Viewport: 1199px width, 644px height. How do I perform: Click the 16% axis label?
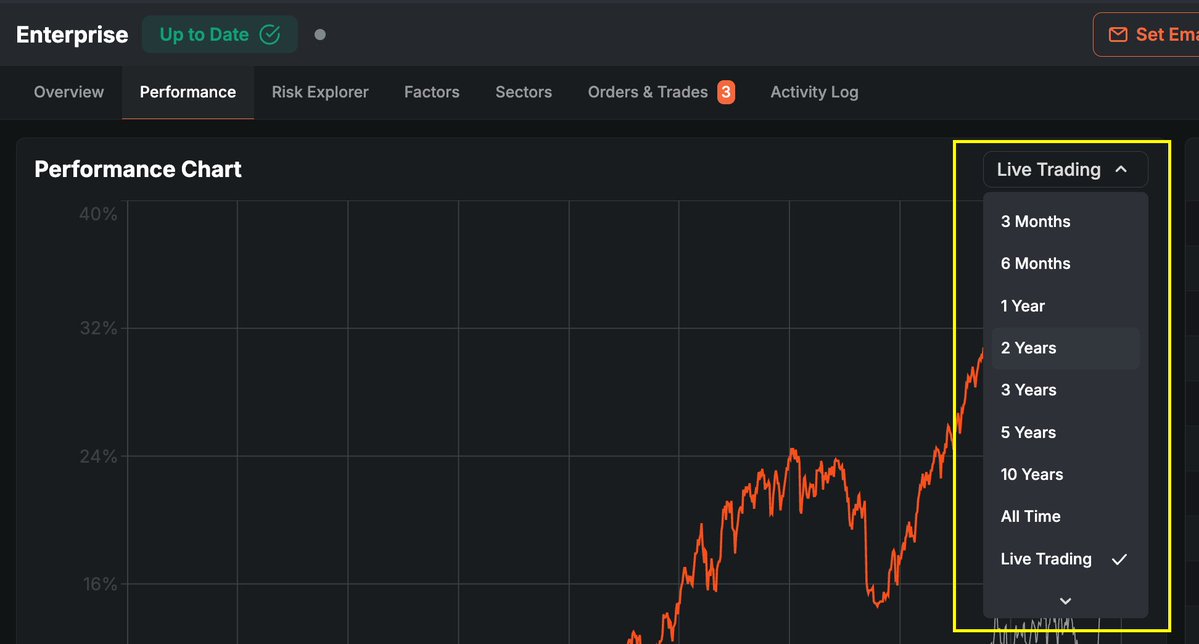[99, 584]
